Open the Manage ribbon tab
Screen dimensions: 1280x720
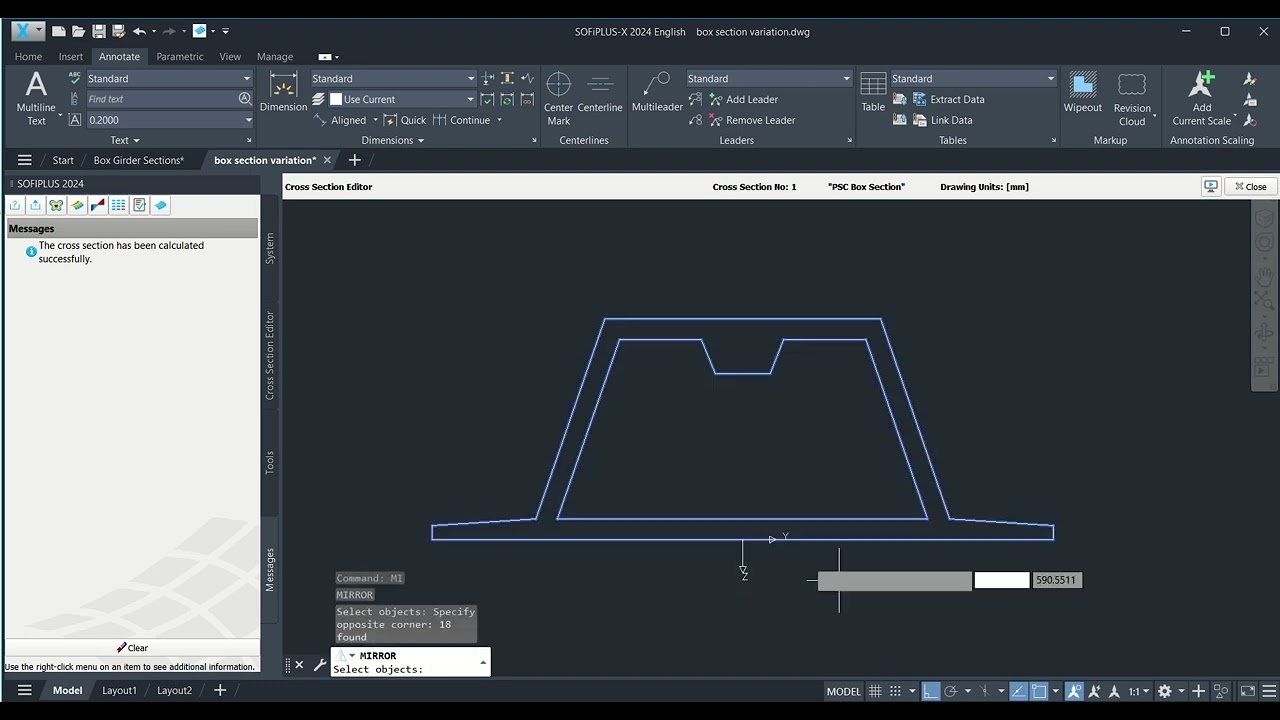point(275,57)
